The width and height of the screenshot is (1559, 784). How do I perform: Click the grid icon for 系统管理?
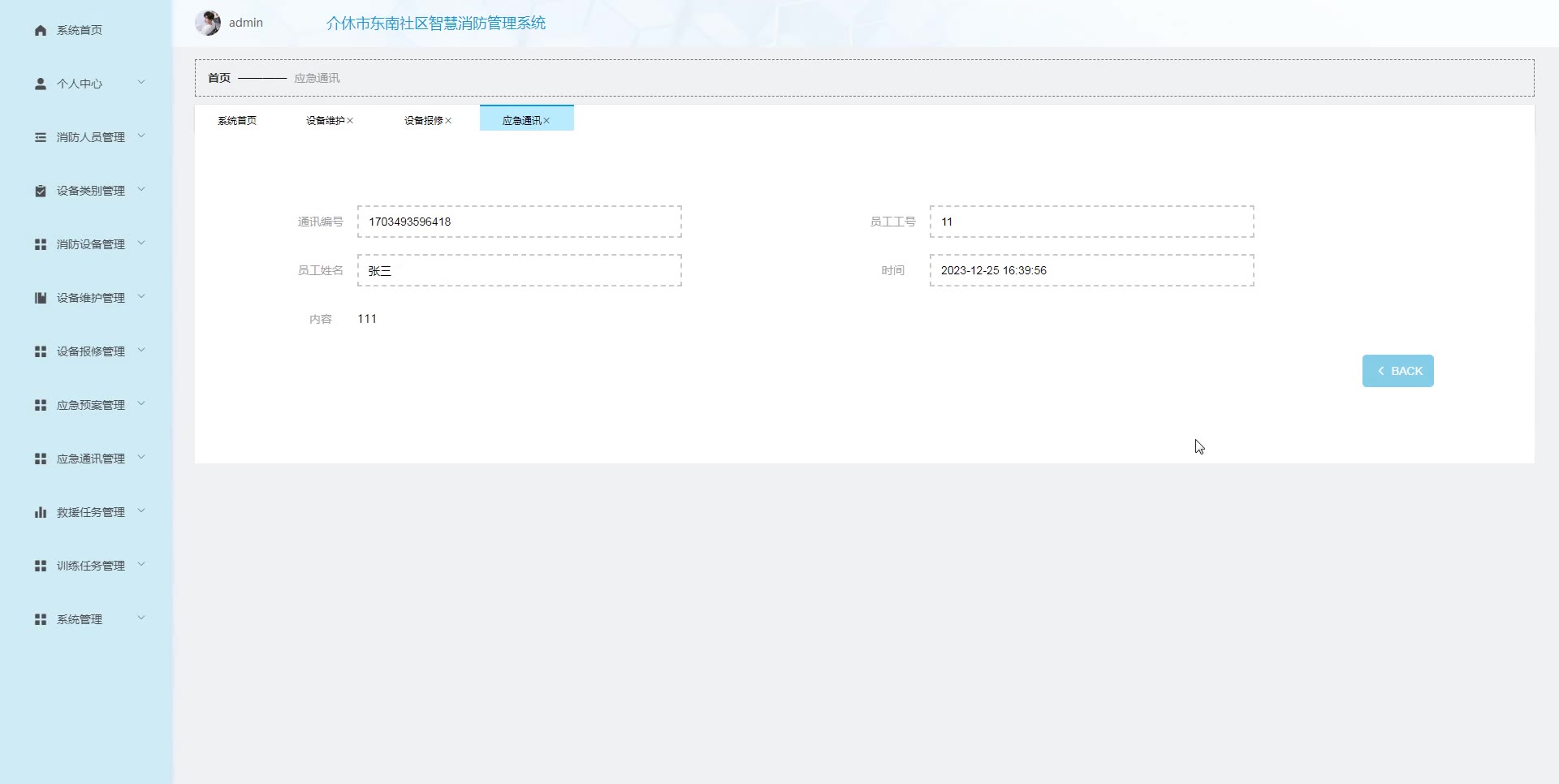coord(41,619)
